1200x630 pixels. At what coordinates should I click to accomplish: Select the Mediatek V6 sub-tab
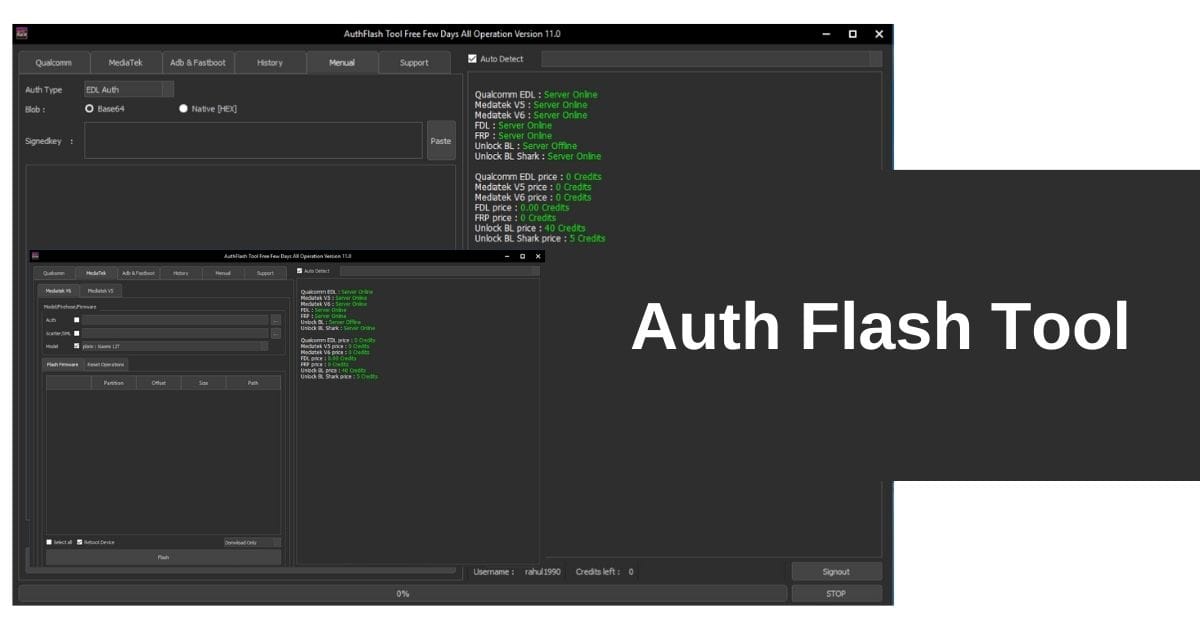coord(59,291)
